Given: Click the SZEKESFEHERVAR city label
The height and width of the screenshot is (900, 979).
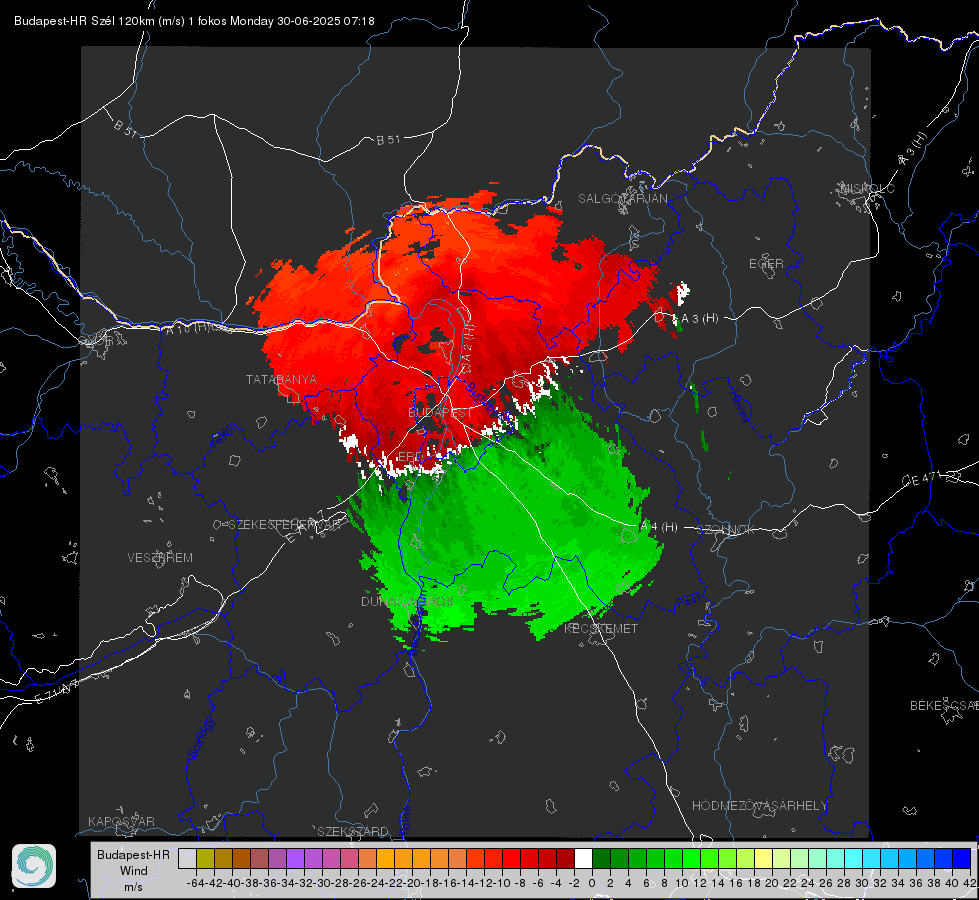Looking at the screenshot, I should point(287,524).
